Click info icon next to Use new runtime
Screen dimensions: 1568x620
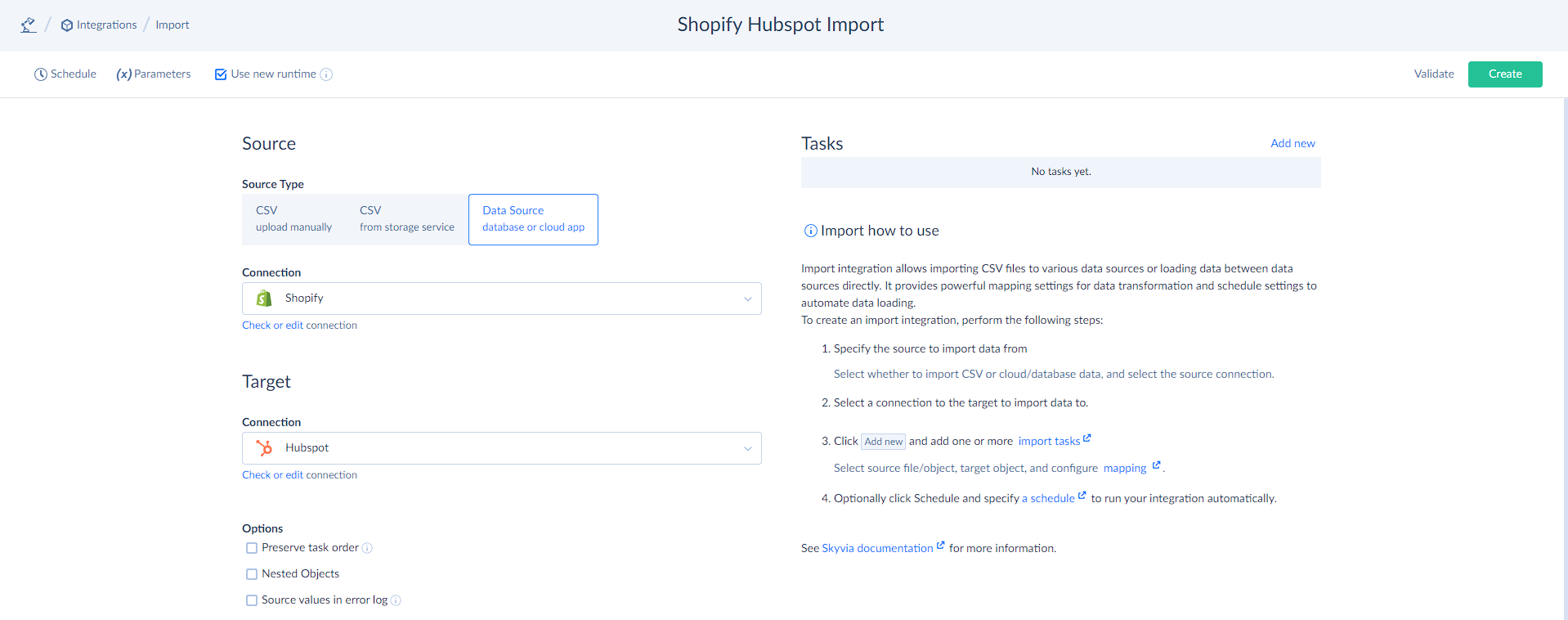click(x=326, y=74)
